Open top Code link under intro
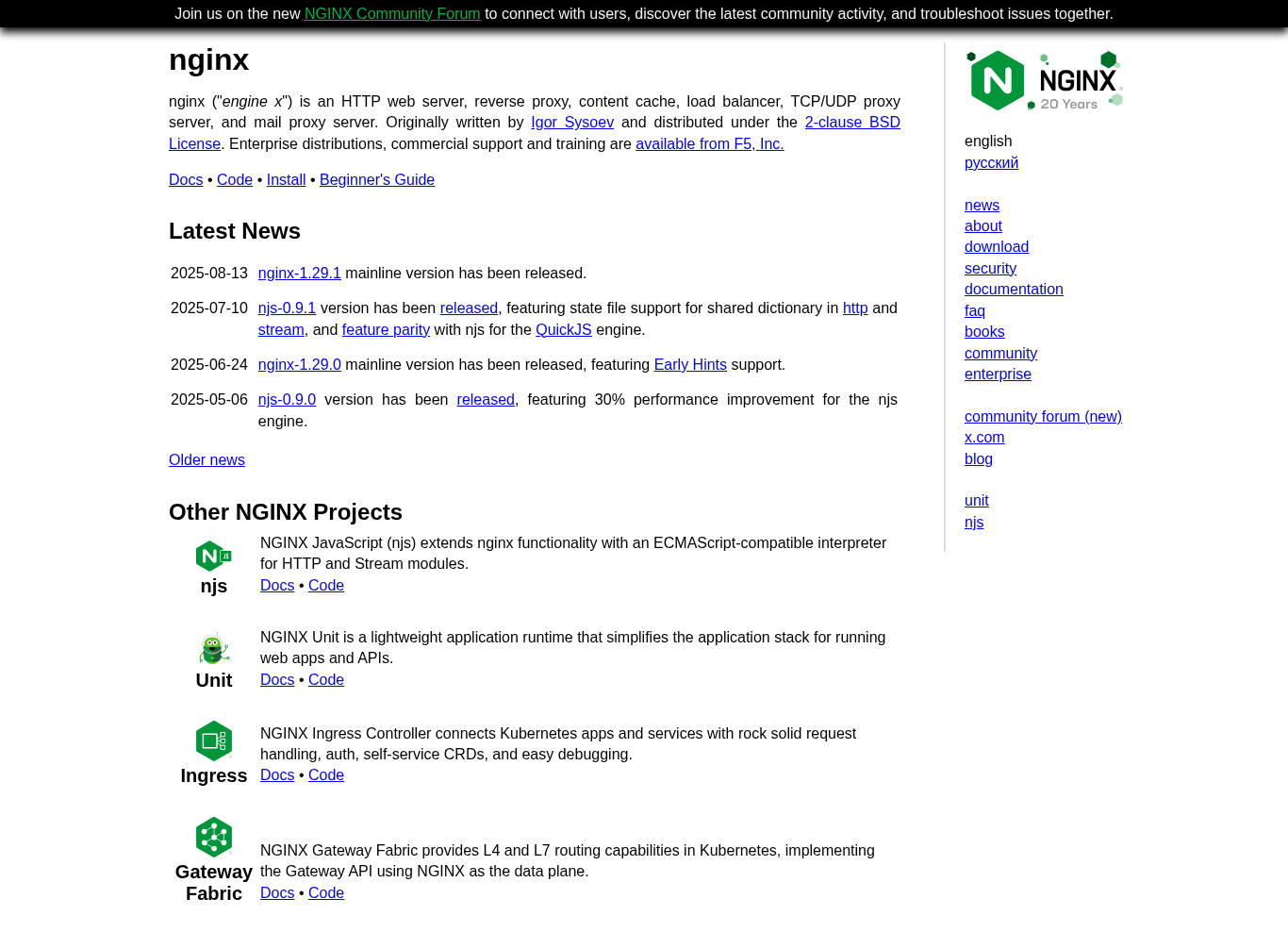Screen dimensions: 1288x932 [x=235, y=180]
